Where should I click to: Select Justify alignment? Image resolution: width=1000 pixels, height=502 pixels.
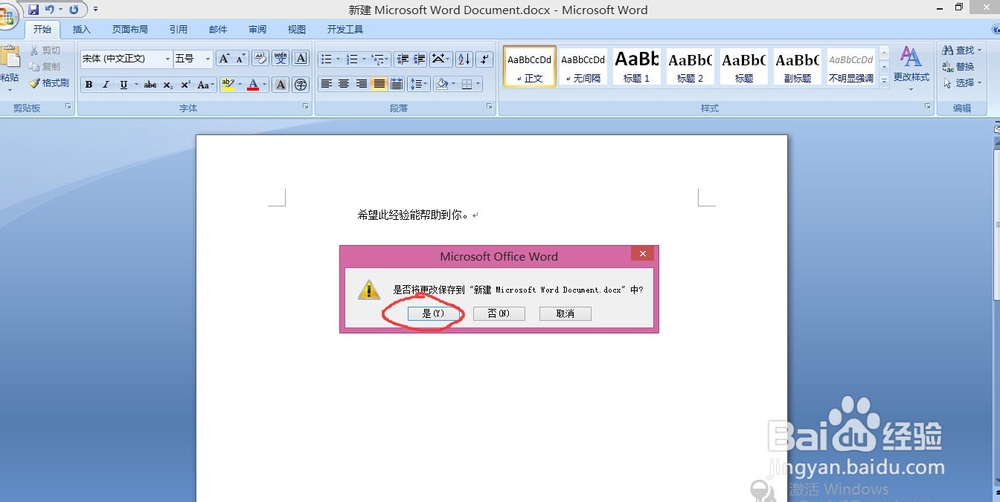[379, 84]
